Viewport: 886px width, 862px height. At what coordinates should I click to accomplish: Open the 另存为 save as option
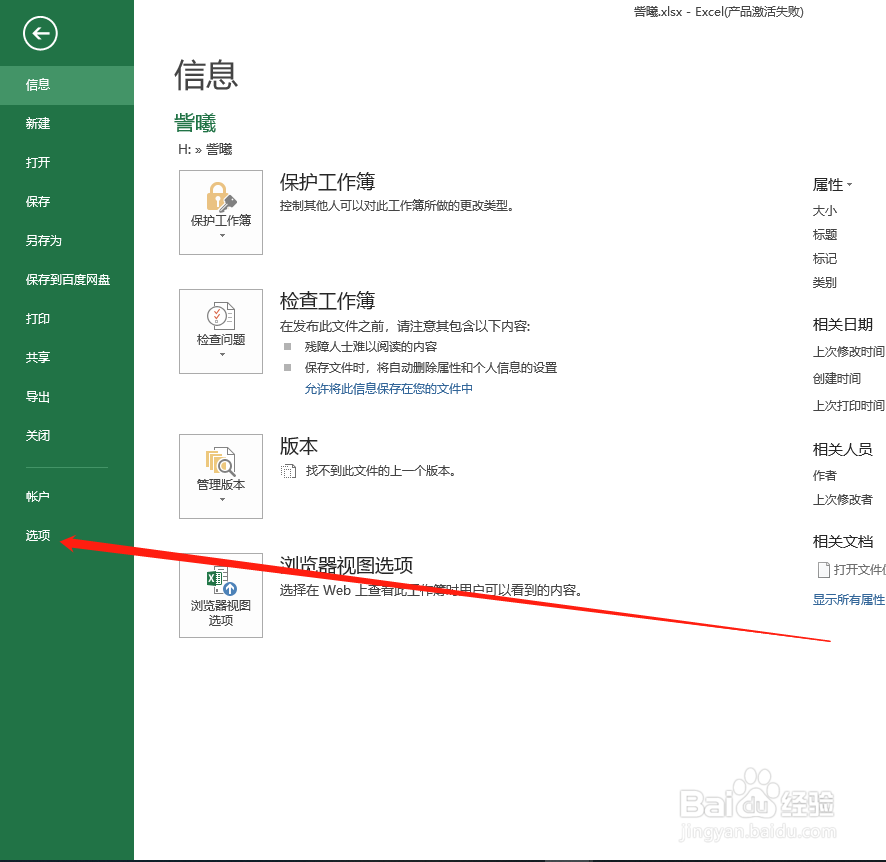(x=41, y=240)
